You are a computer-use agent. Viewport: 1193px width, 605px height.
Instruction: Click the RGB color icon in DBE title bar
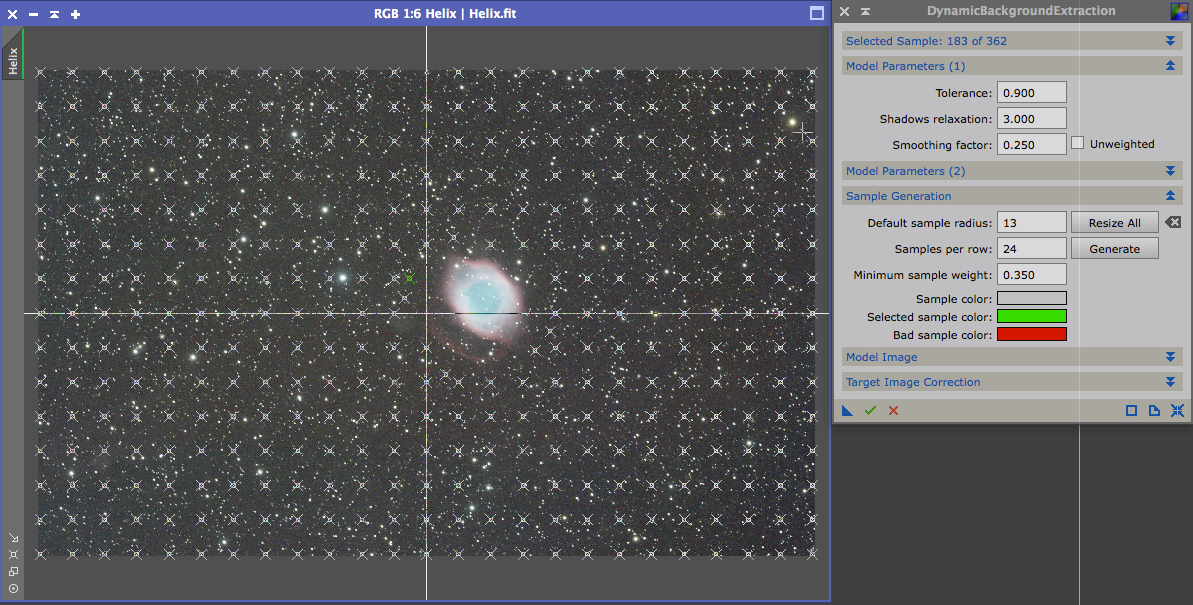pyautogui.click(x=1179, y=11)
